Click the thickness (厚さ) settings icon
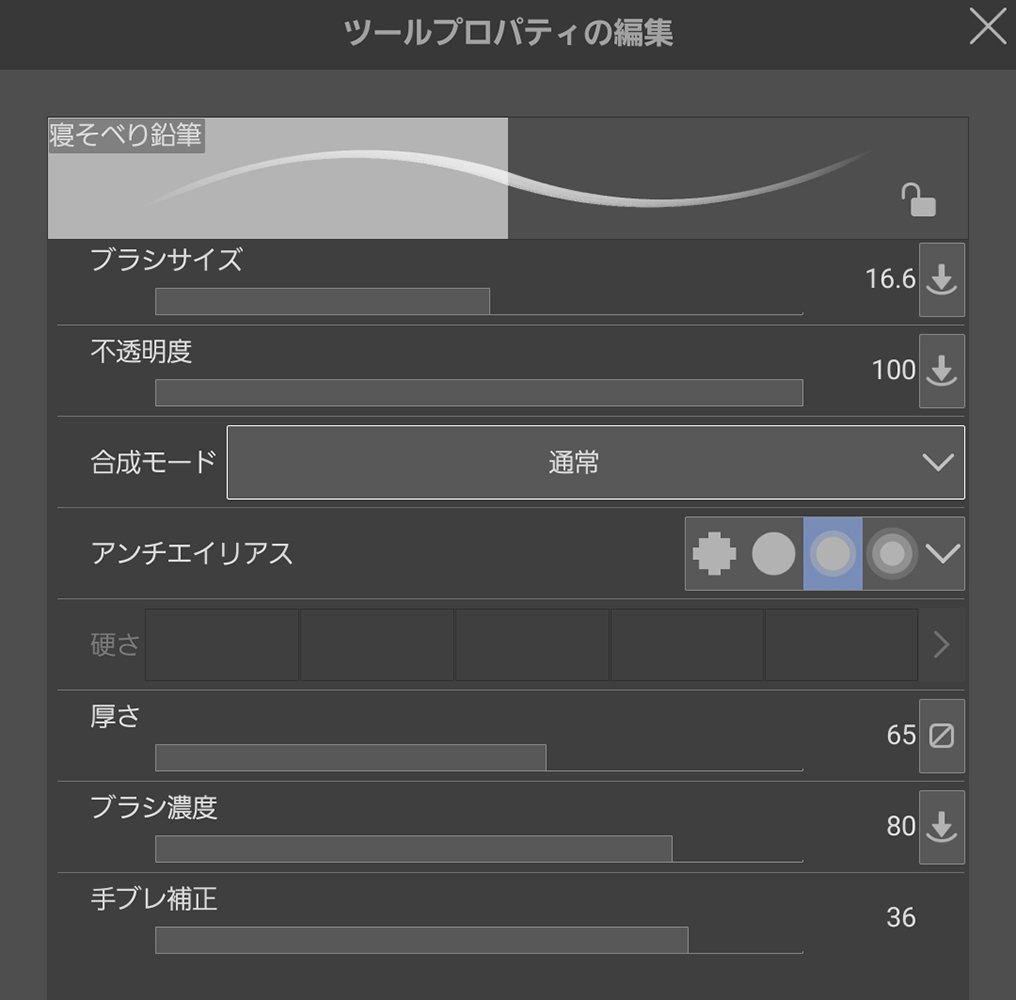1016x1000 pixels. [x=941, y=736]
